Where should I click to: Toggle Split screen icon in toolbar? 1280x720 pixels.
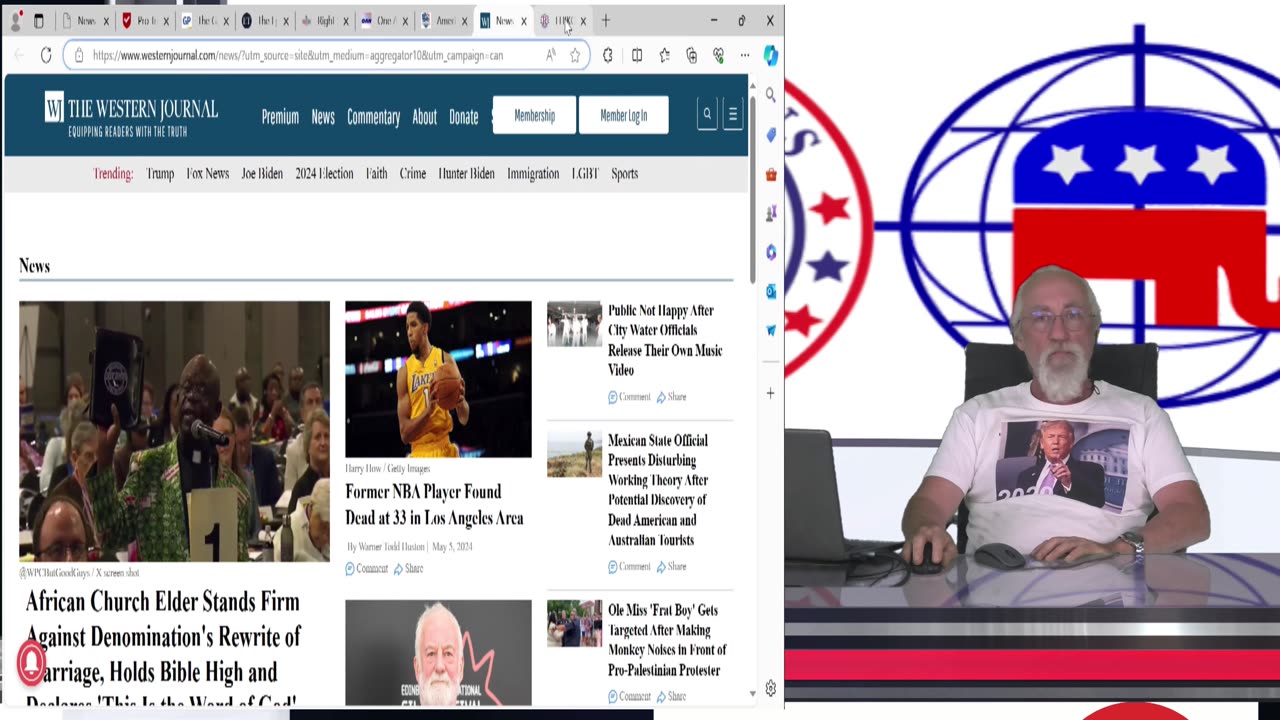pyautogui.click(x=637, y=55)
